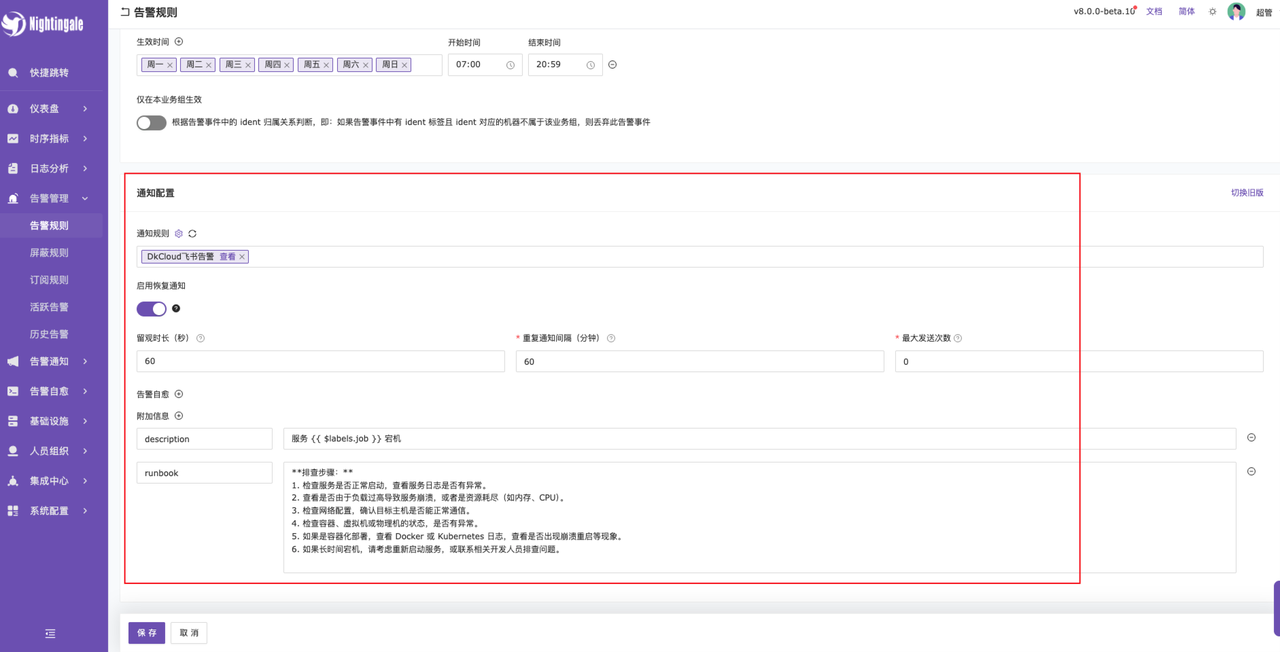Go to 活跃告警 in the sidebar

click(49, 307)
